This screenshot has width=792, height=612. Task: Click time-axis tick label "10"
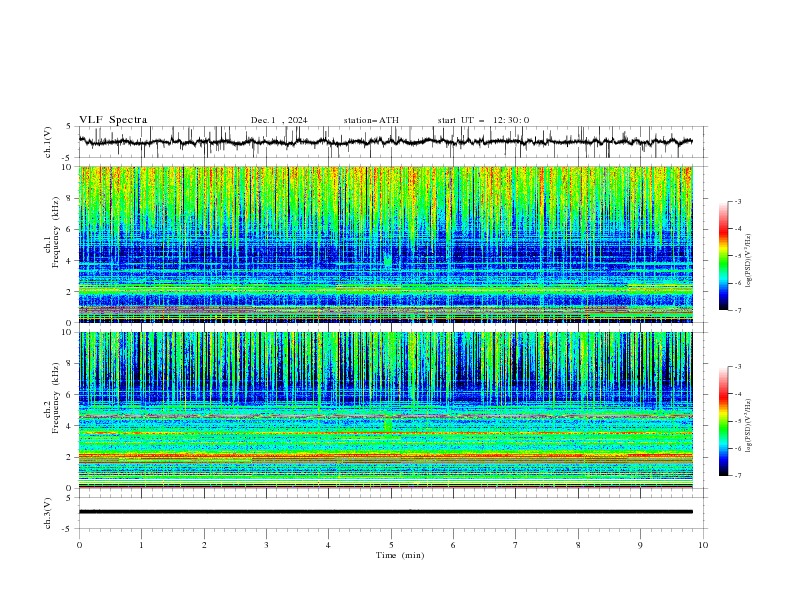703,545
